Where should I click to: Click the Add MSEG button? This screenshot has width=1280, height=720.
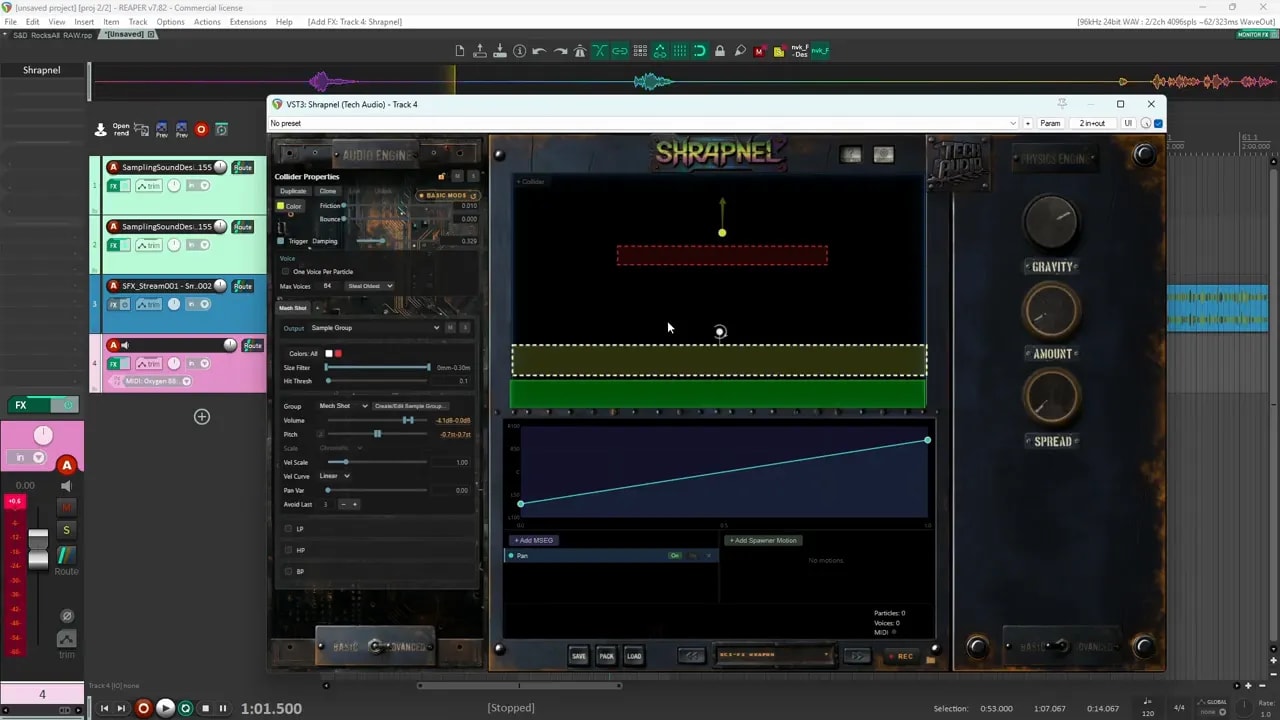coord(534,541)
